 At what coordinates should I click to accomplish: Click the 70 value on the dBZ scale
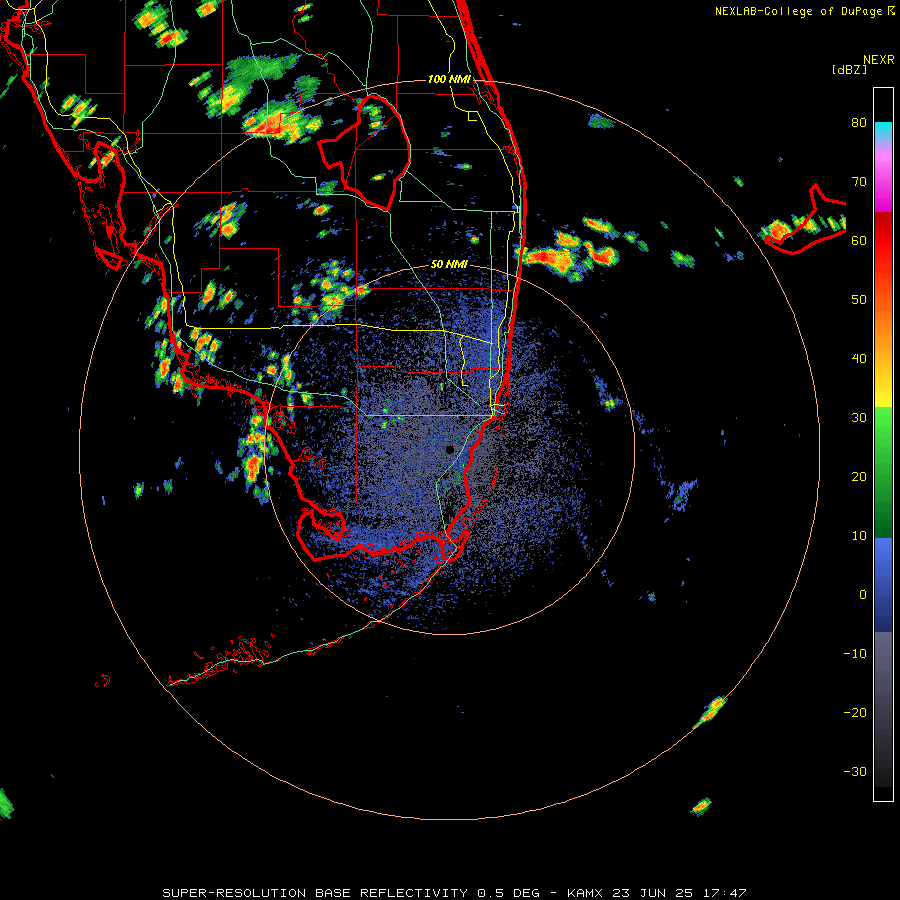(x=859, y=182)
